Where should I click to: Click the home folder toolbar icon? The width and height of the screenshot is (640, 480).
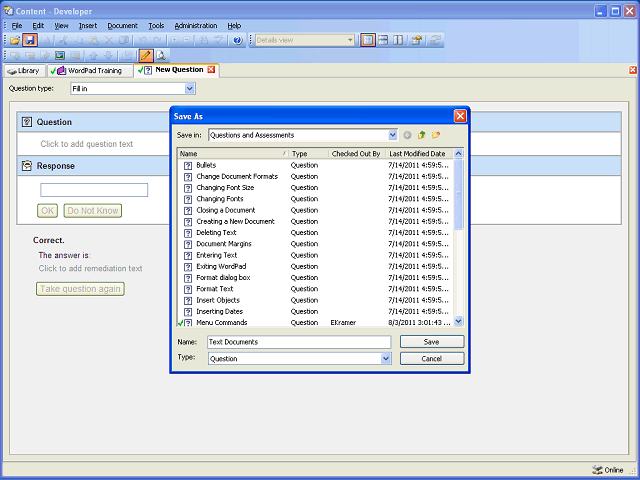coord(417,40)
